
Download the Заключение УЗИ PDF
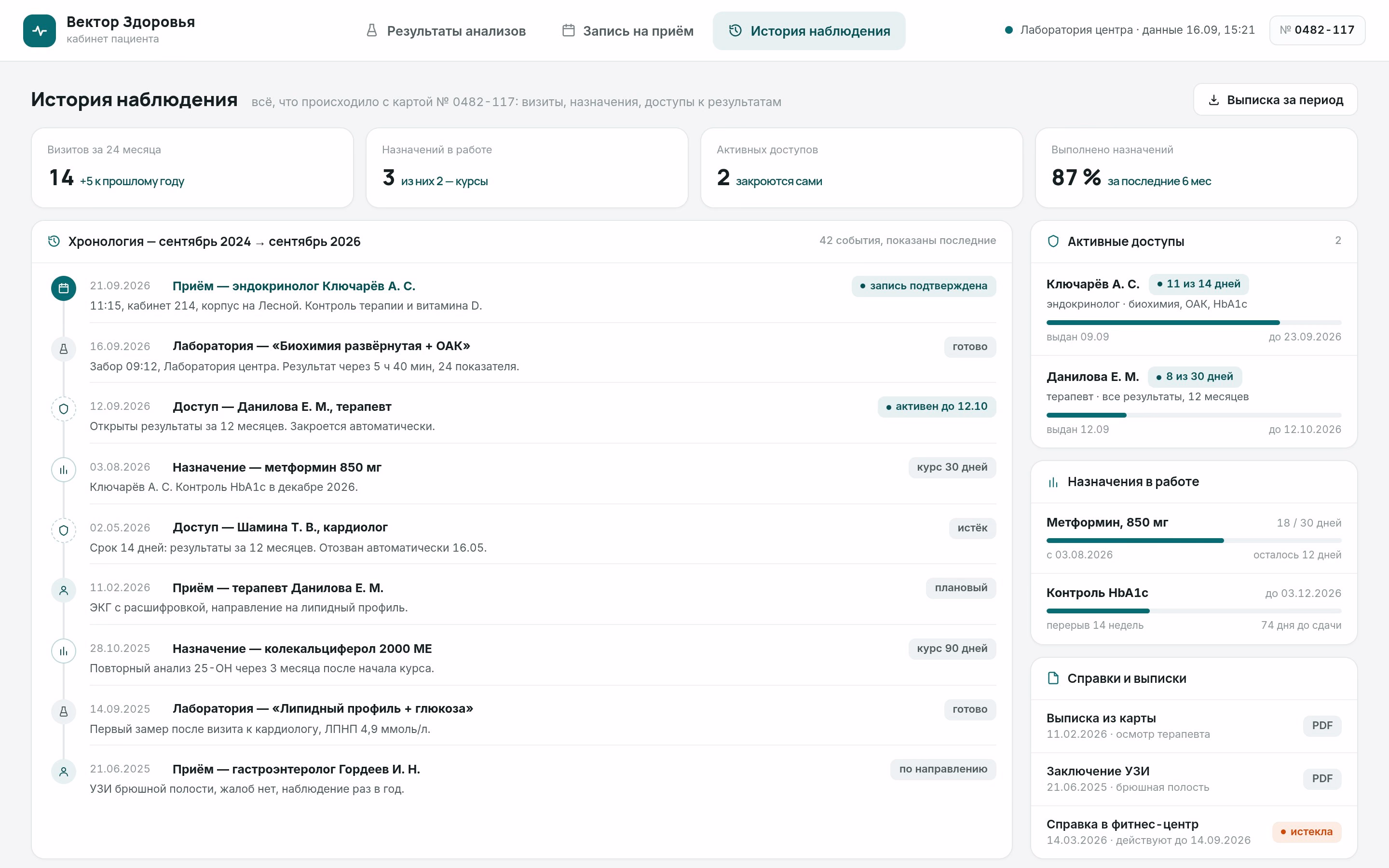(1322, 779)
